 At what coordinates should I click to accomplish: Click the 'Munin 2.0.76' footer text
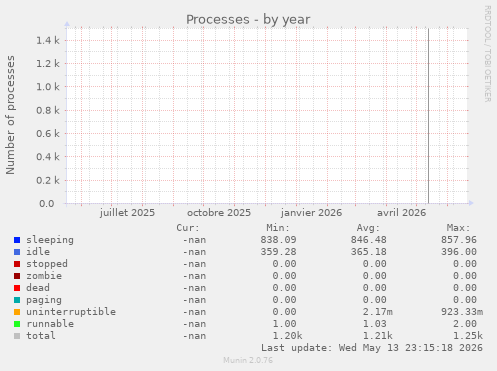coord(248,360)
